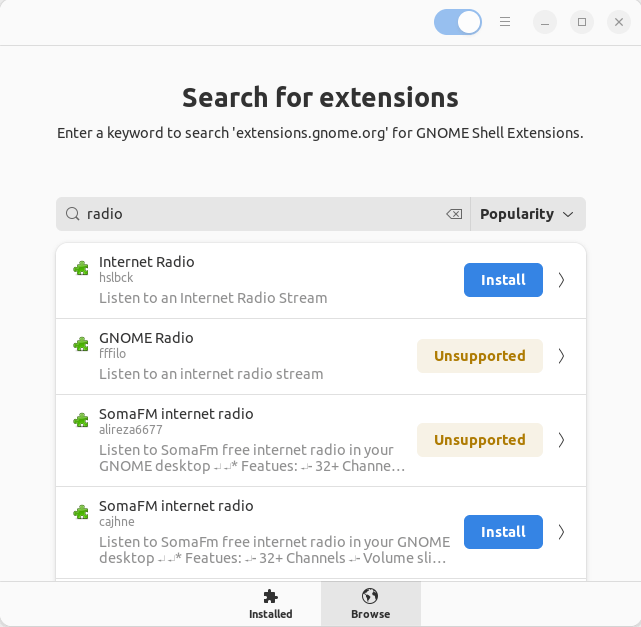Viewport: 641px width, 627px height.
Task: Install the Internet Radio extension by hslbck
Action: pos(503,280)
